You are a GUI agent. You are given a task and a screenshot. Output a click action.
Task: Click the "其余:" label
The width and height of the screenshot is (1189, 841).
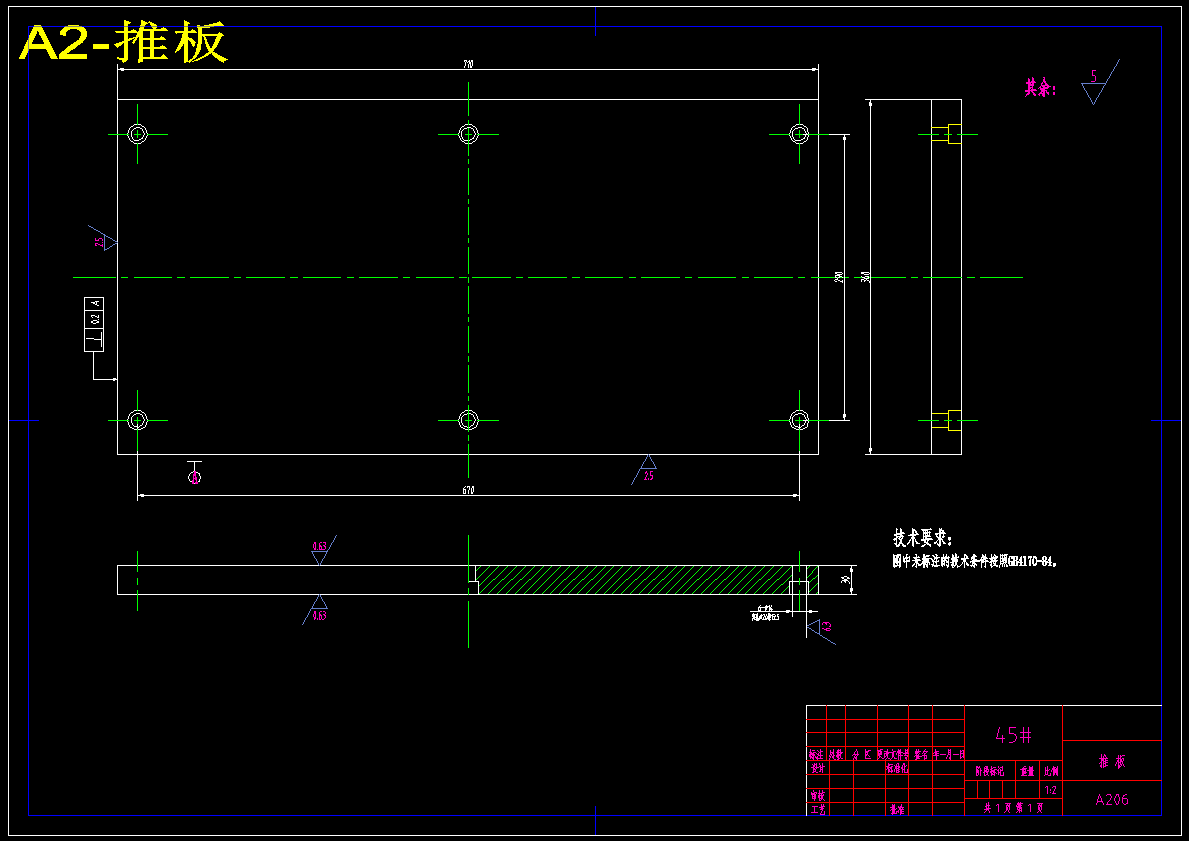click(1040, 88)
